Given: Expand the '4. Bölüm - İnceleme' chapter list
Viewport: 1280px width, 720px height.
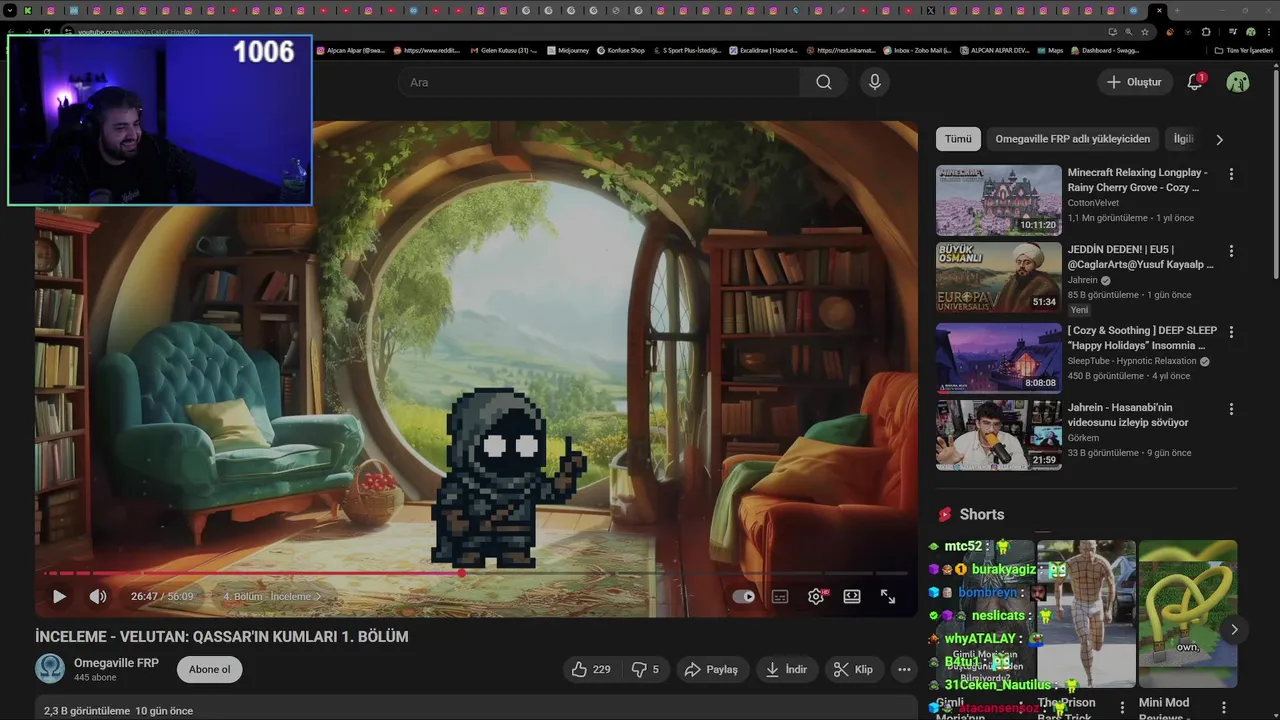Looking at the screenshot, I should [273, 596].
